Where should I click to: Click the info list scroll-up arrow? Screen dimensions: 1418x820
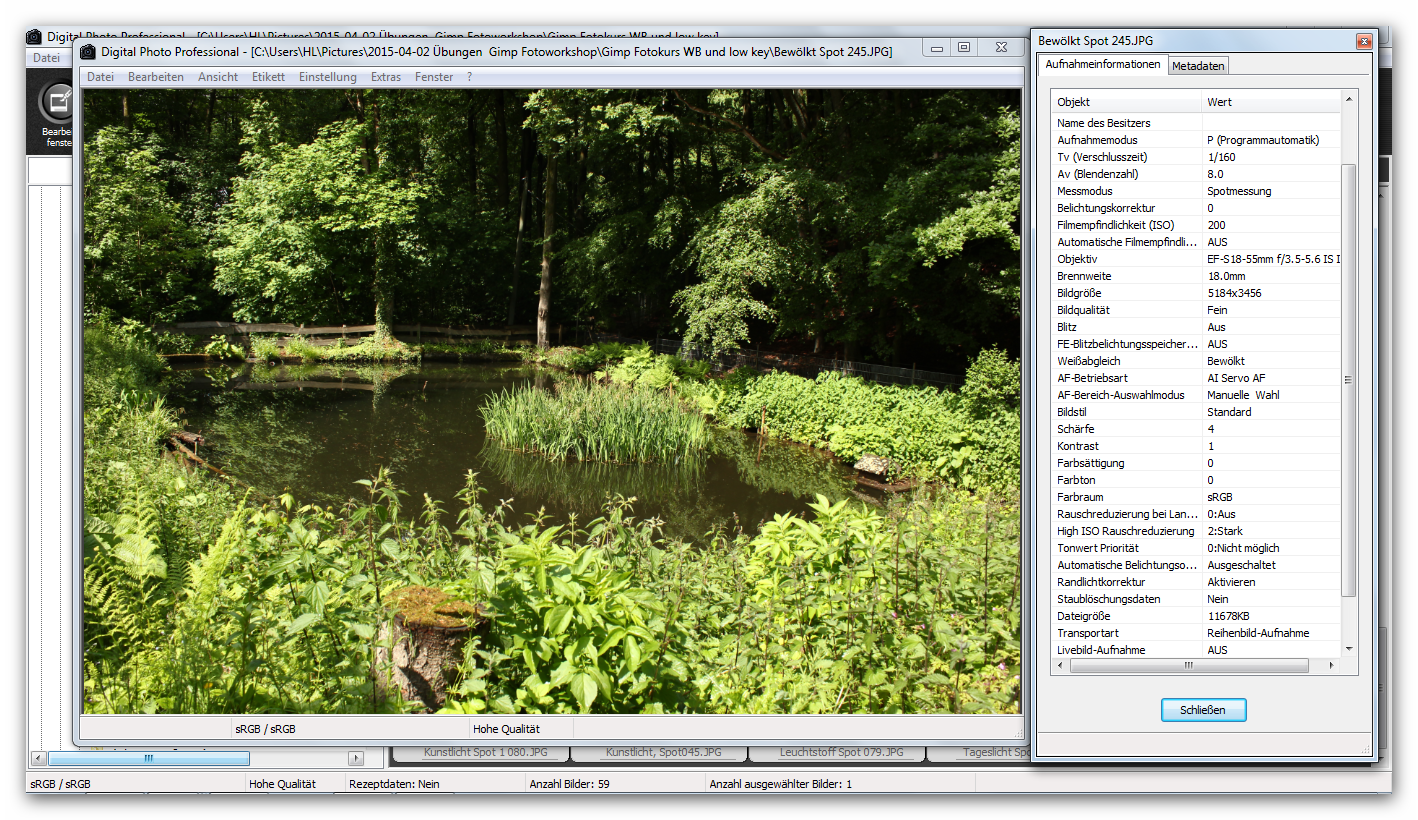tap(1348, 99)
